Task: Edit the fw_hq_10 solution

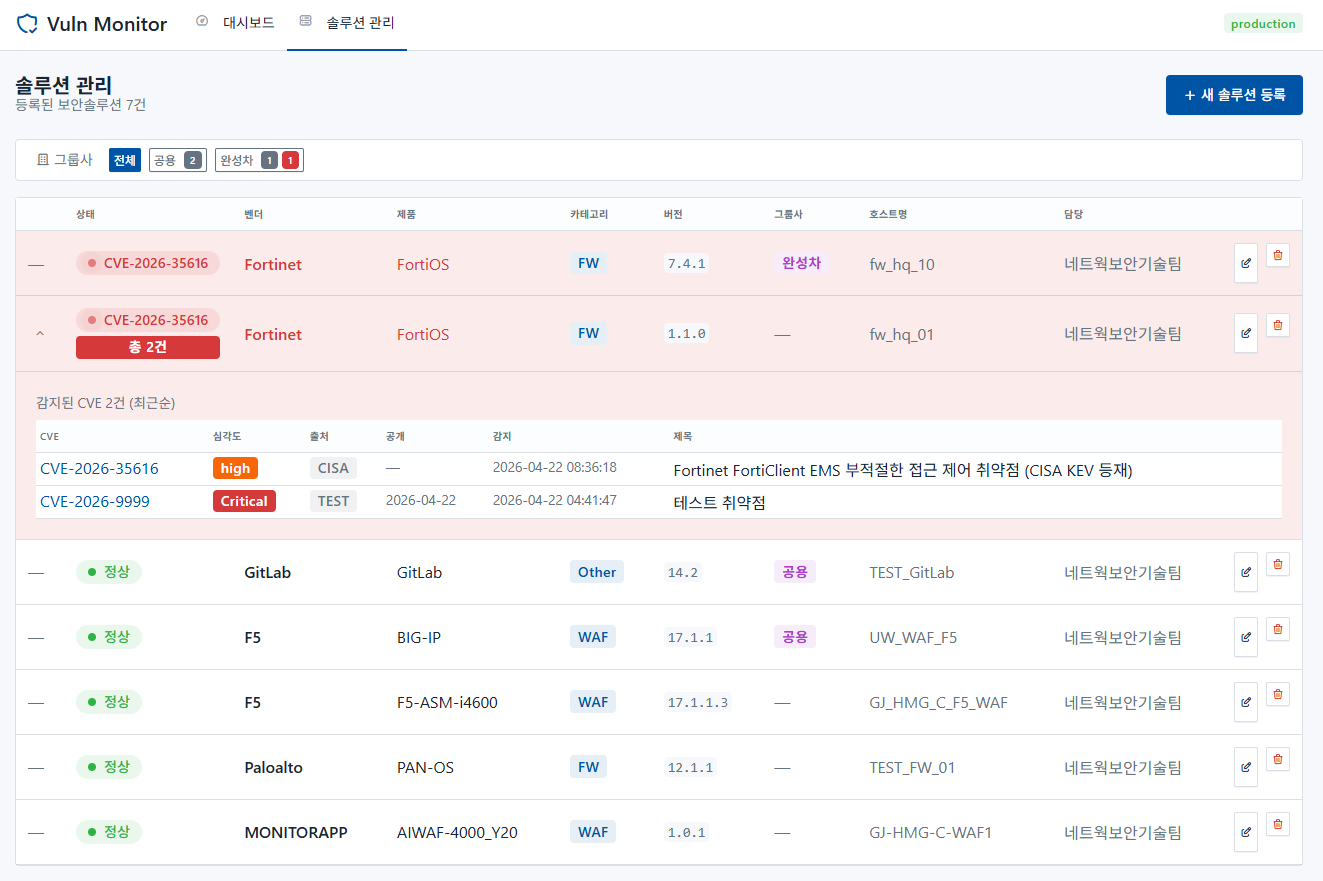Action: [1246, 264]
